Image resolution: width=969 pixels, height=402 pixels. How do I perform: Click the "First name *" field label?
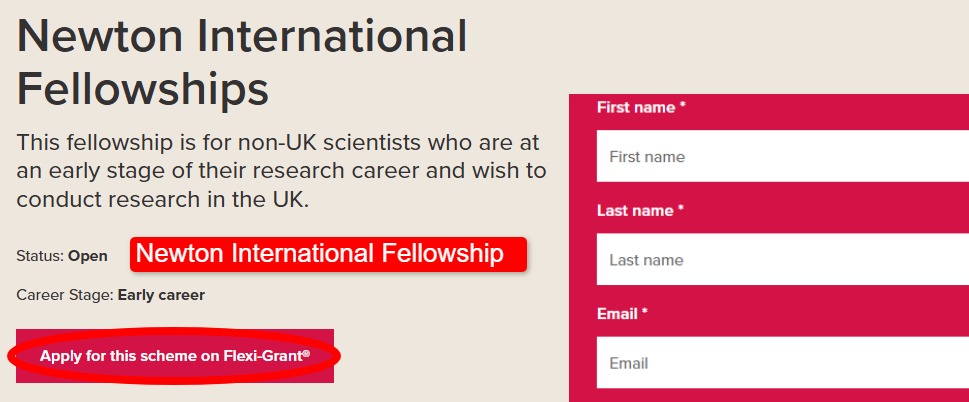[x=636, y=107]
